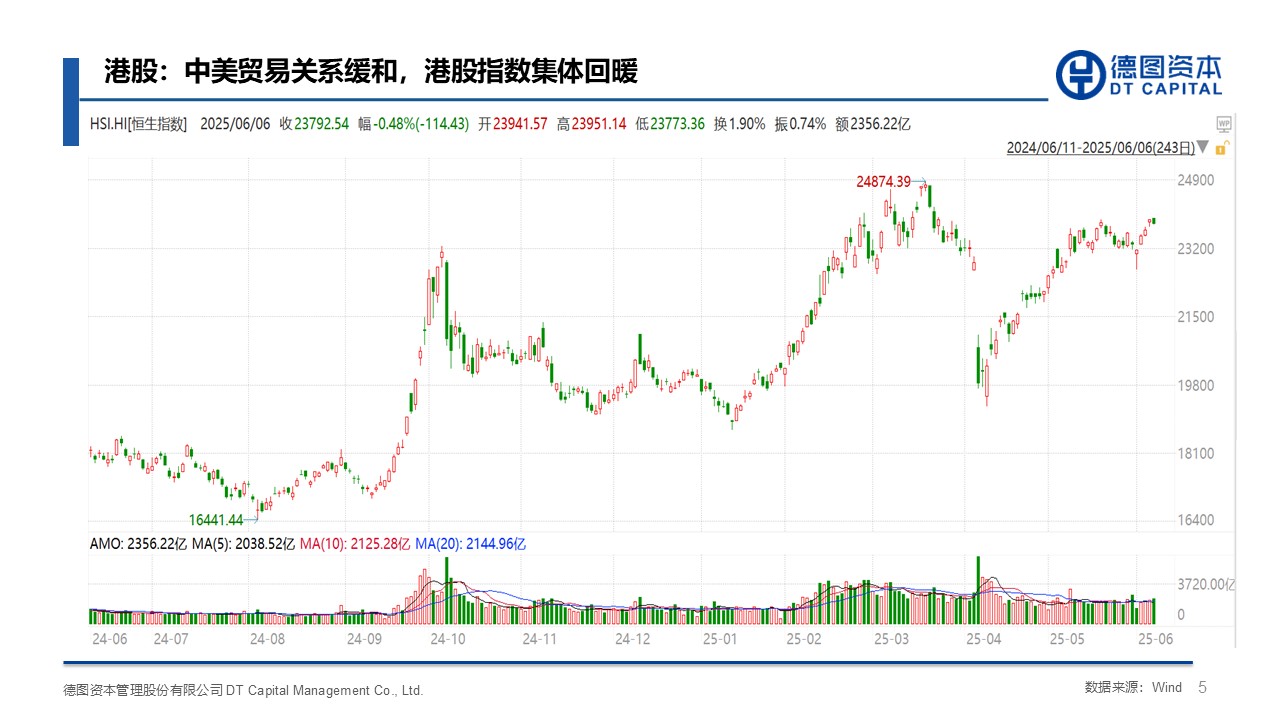Click the 数据来源 Wind source text

click(1133, 688)
